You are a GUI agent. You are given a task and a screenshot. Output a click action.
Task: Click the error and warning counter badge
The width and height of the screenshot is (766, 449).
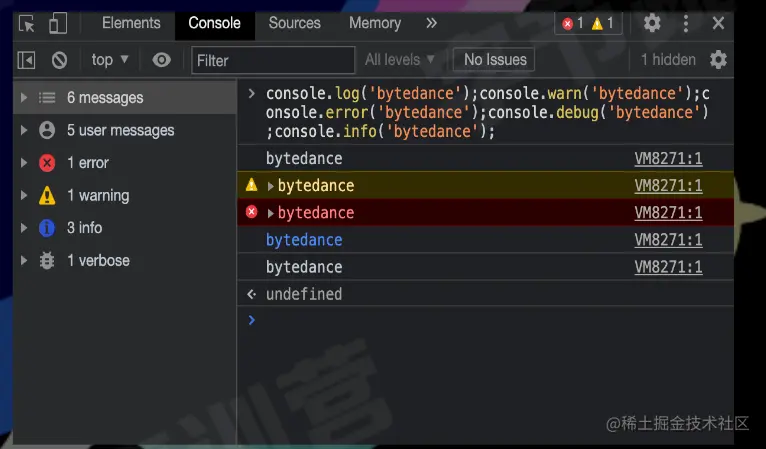(x=588, y=23)
